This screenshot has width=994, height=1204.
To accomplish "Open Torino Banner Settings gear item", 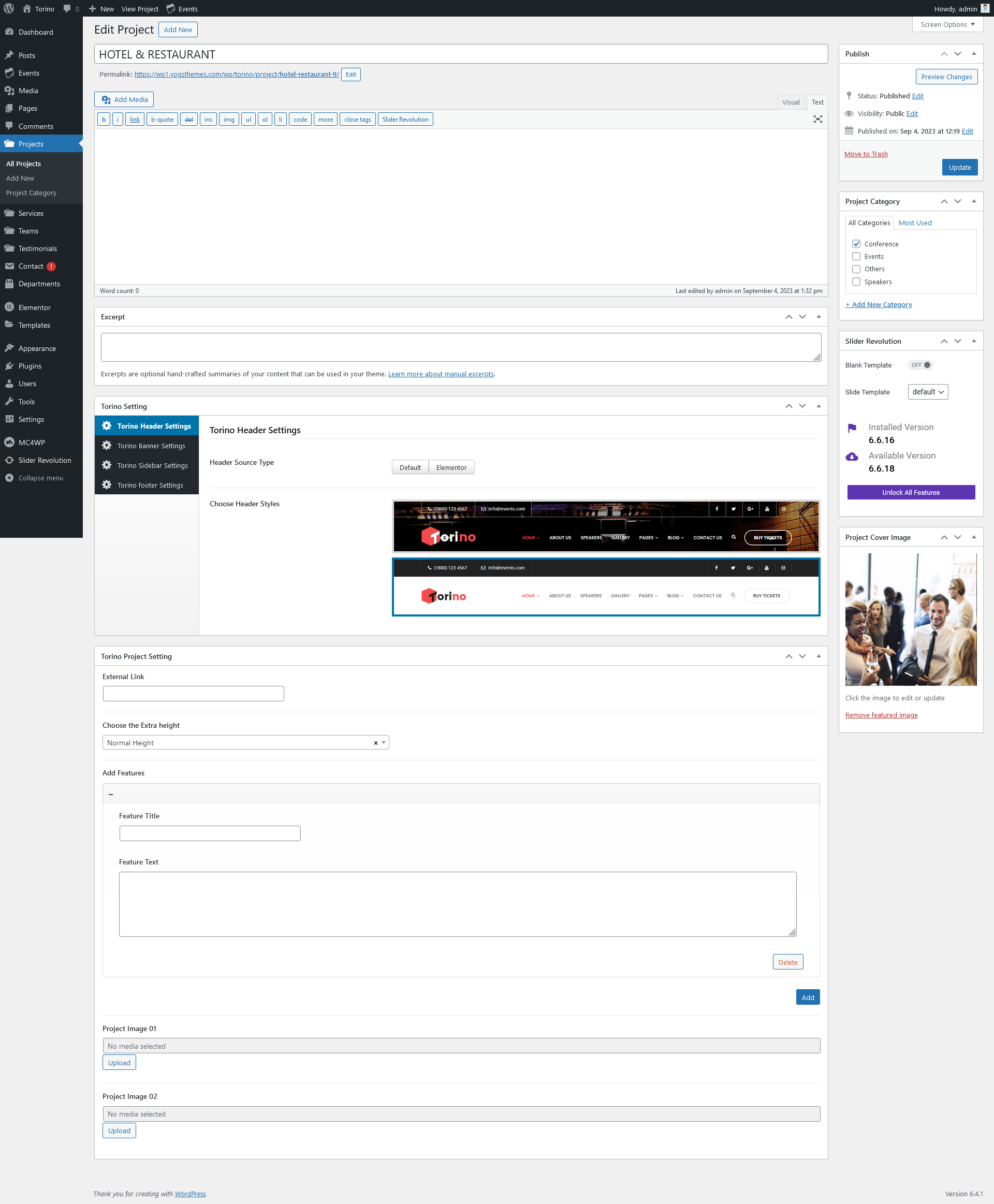I will 151,446.
